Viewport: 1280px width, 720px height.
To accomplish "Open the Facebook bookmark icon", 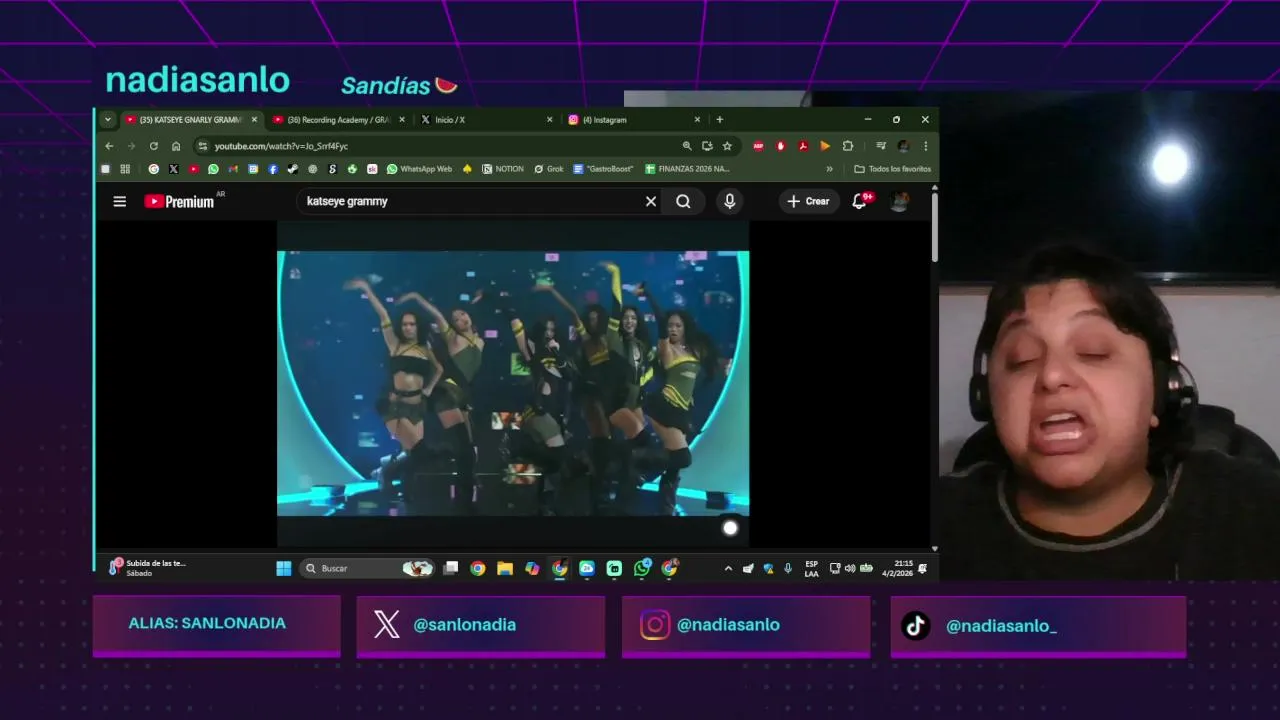I will (x=273, y=169).
